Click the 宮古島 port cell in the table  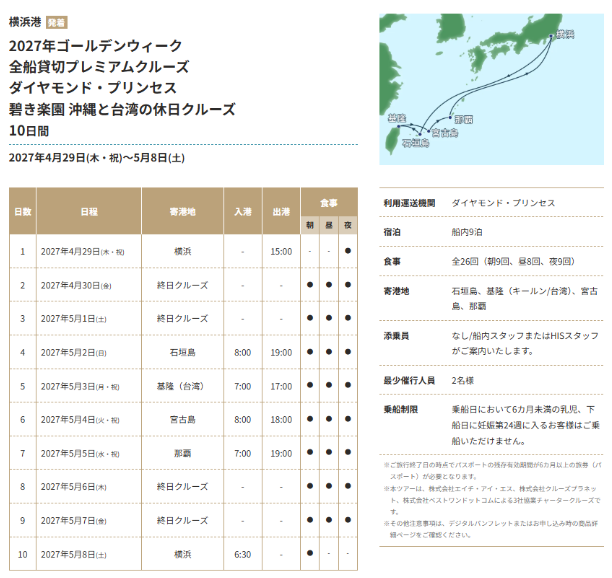click(x=182, y=420)
